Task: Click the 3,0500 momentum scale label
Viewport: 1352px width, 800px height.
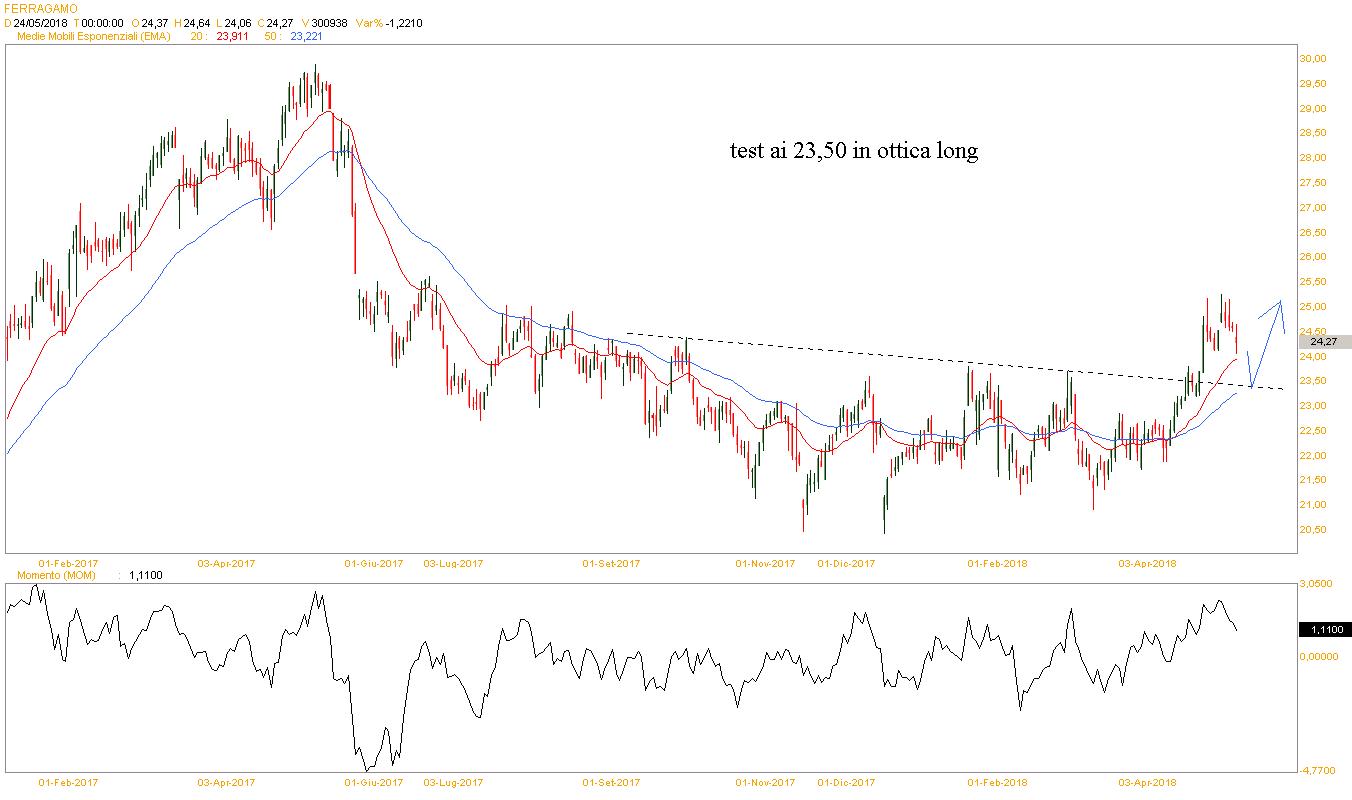Action: tap(1318, 583)
